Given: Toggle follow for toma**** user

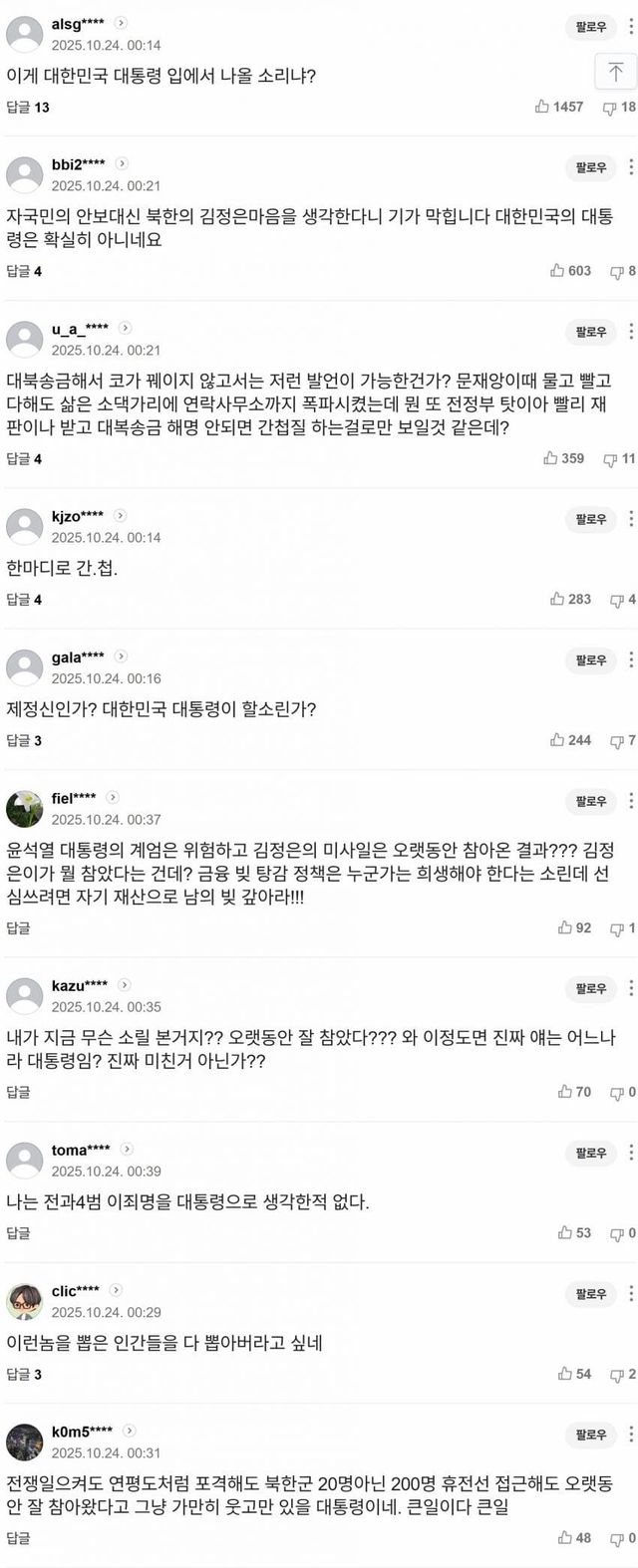Looking at the screenshot, I should click(x=590, y=1154).
